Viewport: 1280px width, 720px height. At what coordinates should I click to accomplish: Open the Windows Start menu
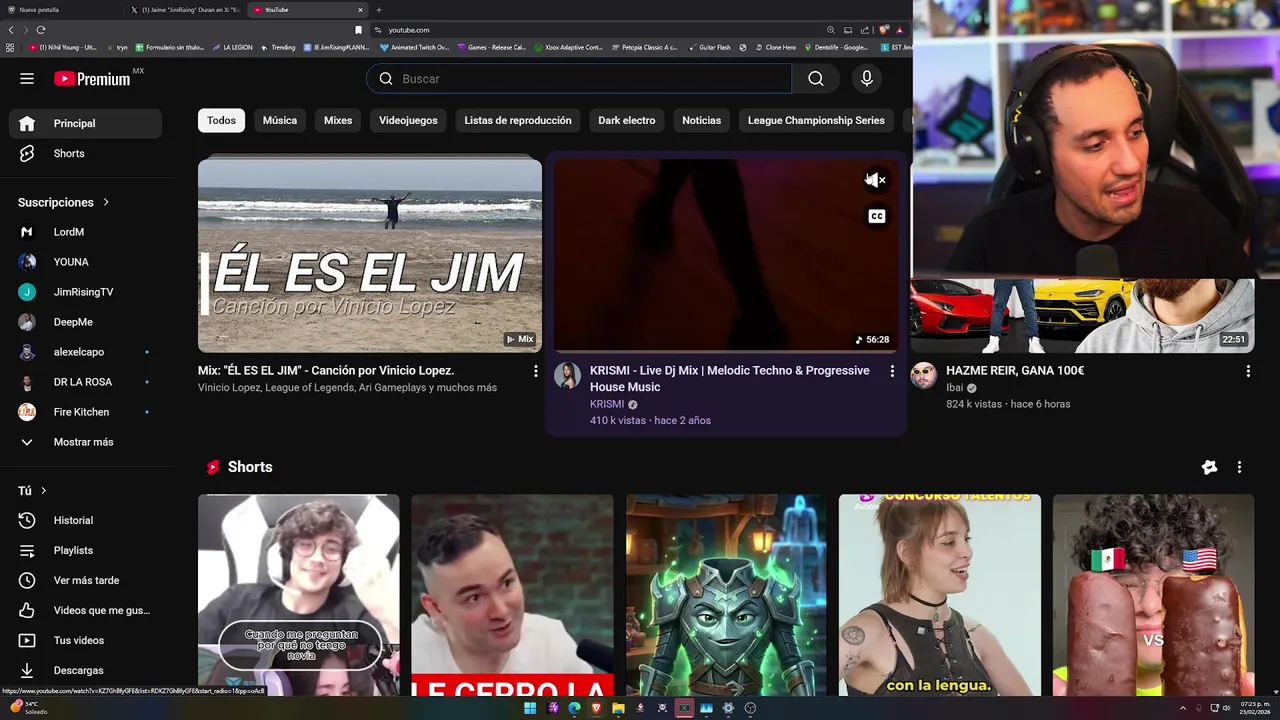[x=530, y=708]
